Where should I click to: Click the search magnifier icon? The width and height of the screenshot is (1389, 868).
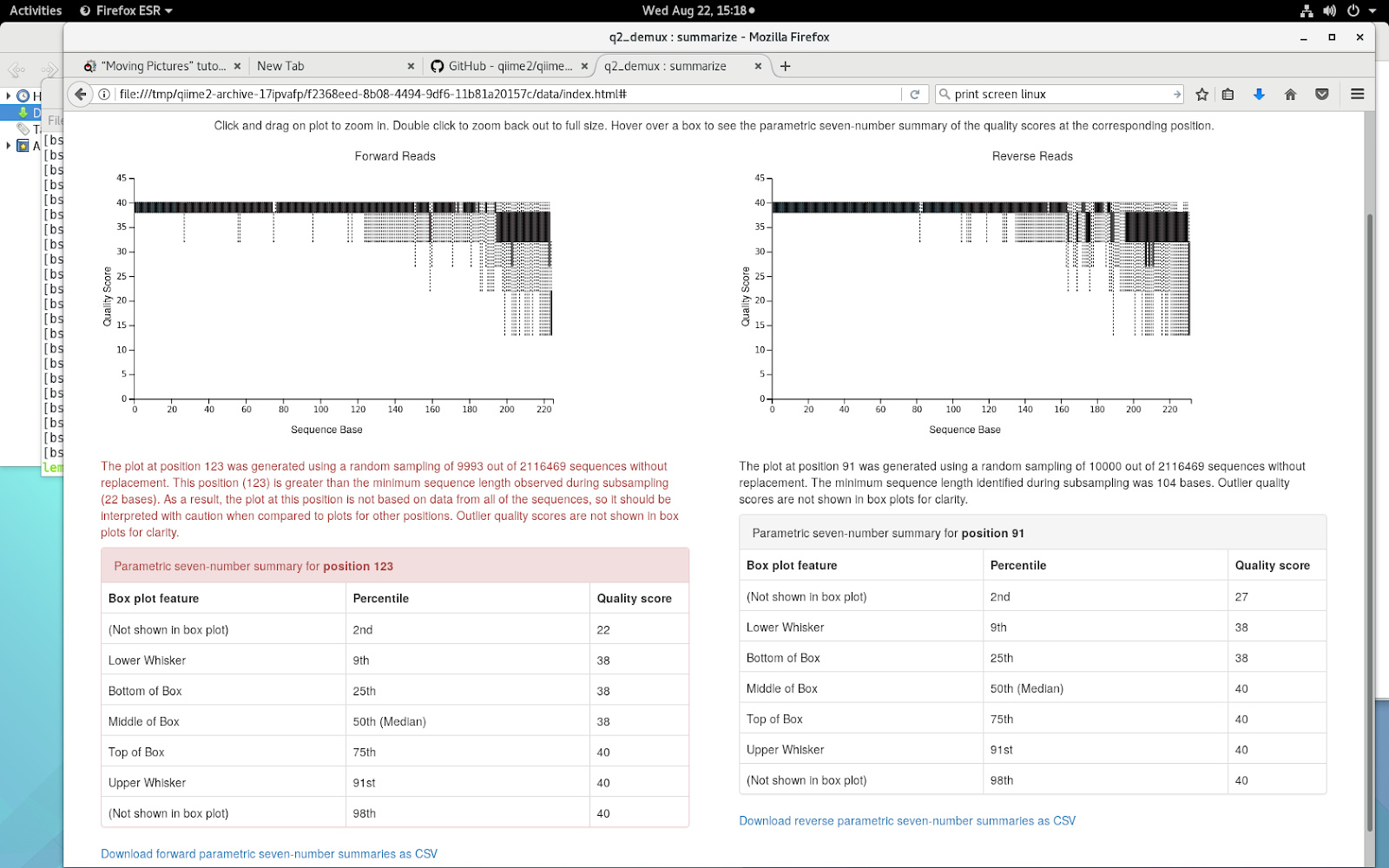coord(945,94)
